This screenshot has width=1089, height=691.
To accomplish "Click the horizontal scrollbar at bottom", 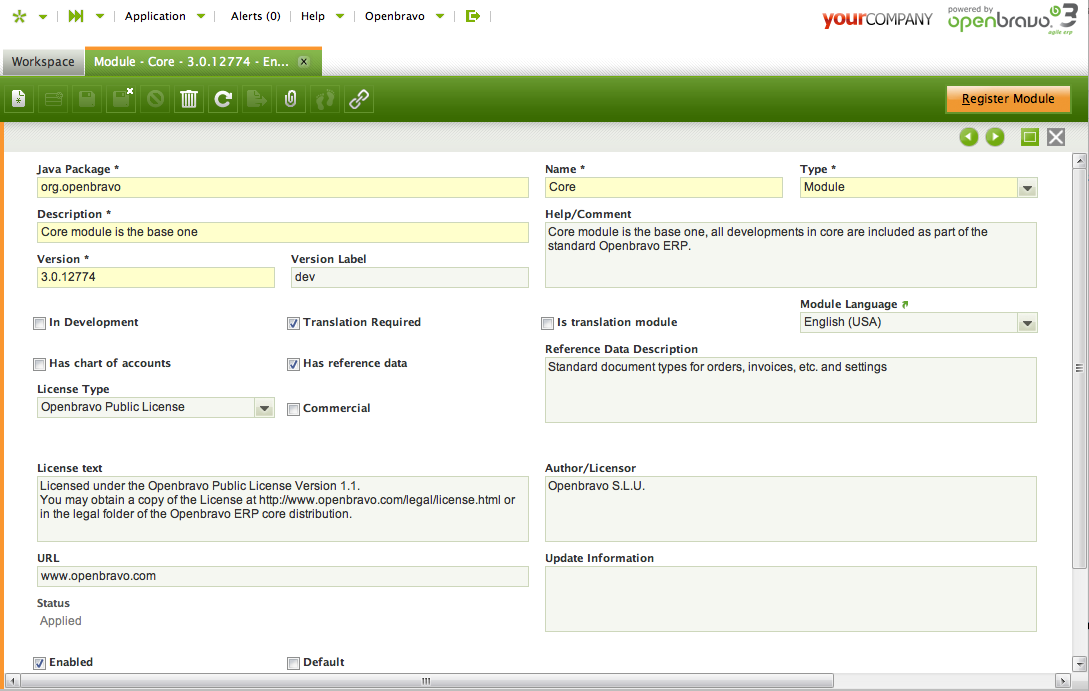I will (x=425, y=681).
